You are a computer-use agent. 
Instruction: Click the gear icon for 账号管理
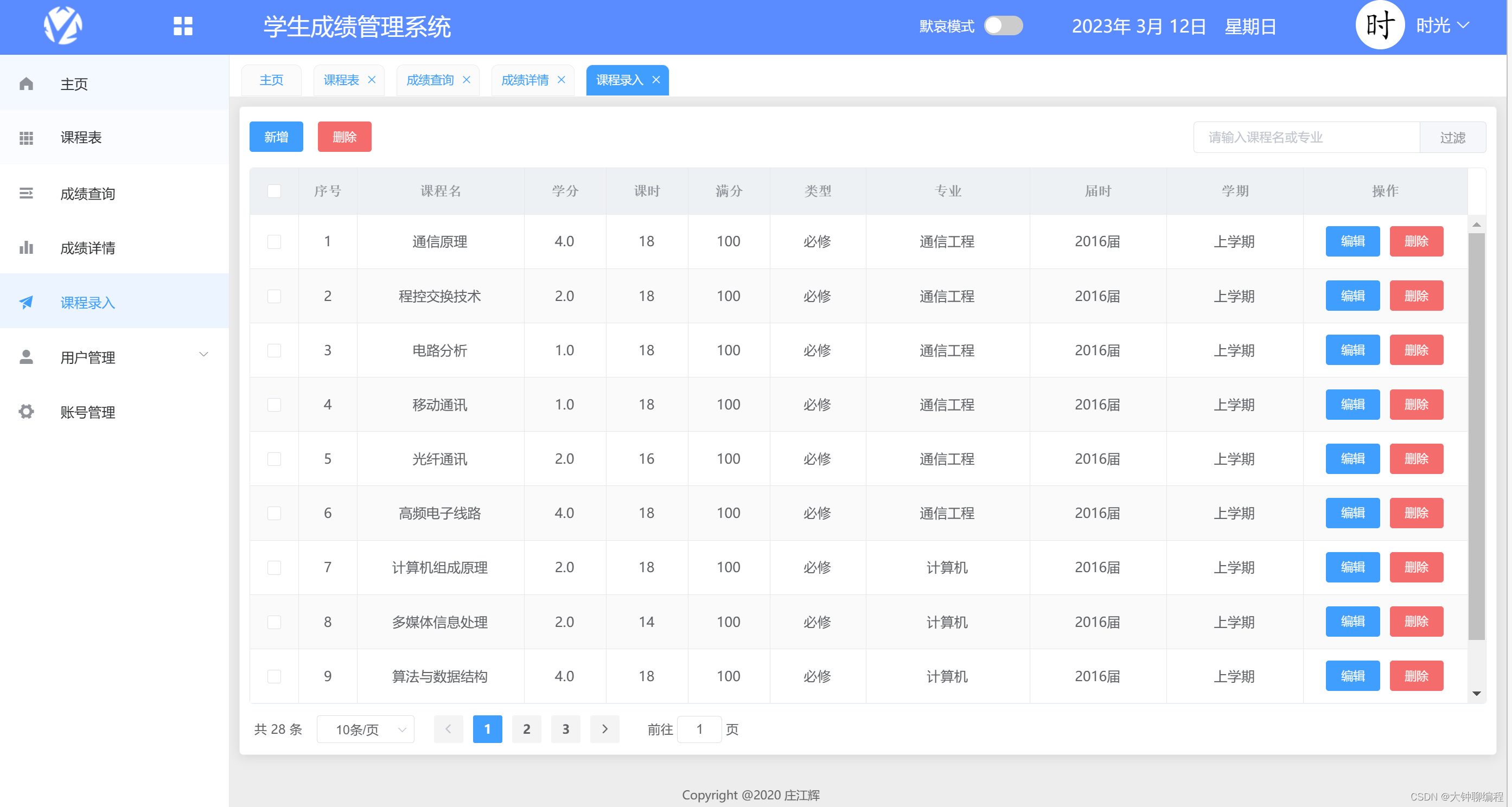(27, 412)
